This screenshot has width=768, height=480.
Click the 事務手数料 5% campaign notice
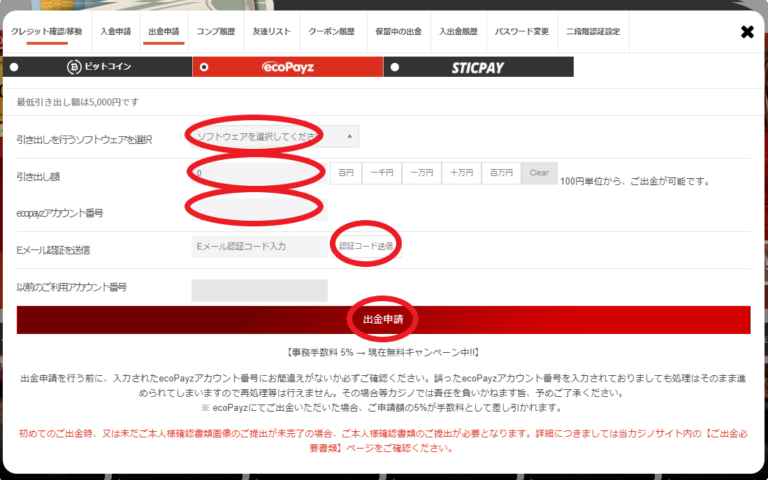[x=384, y=352]
